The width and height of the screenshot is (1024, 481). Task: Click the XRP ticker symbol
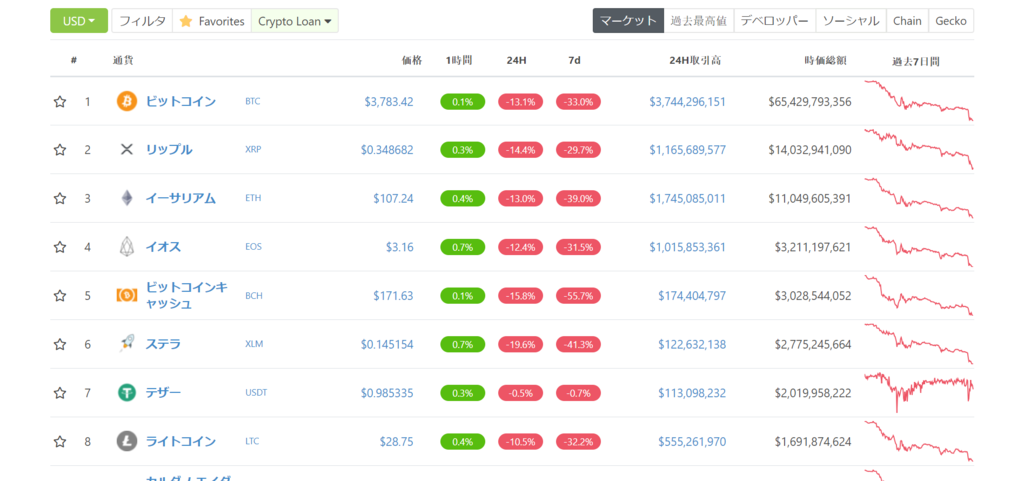(253, 150)
